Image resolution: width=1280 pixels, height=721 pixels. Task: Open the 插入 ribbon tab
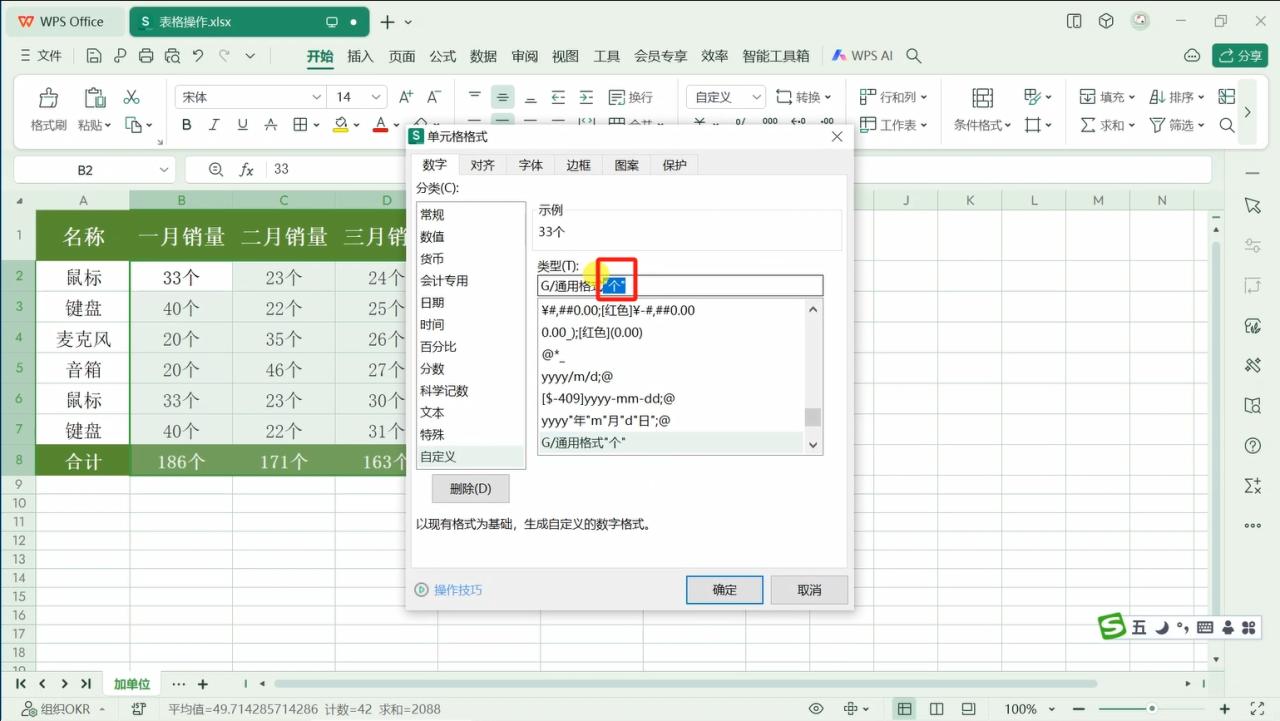tap(360, 56)
